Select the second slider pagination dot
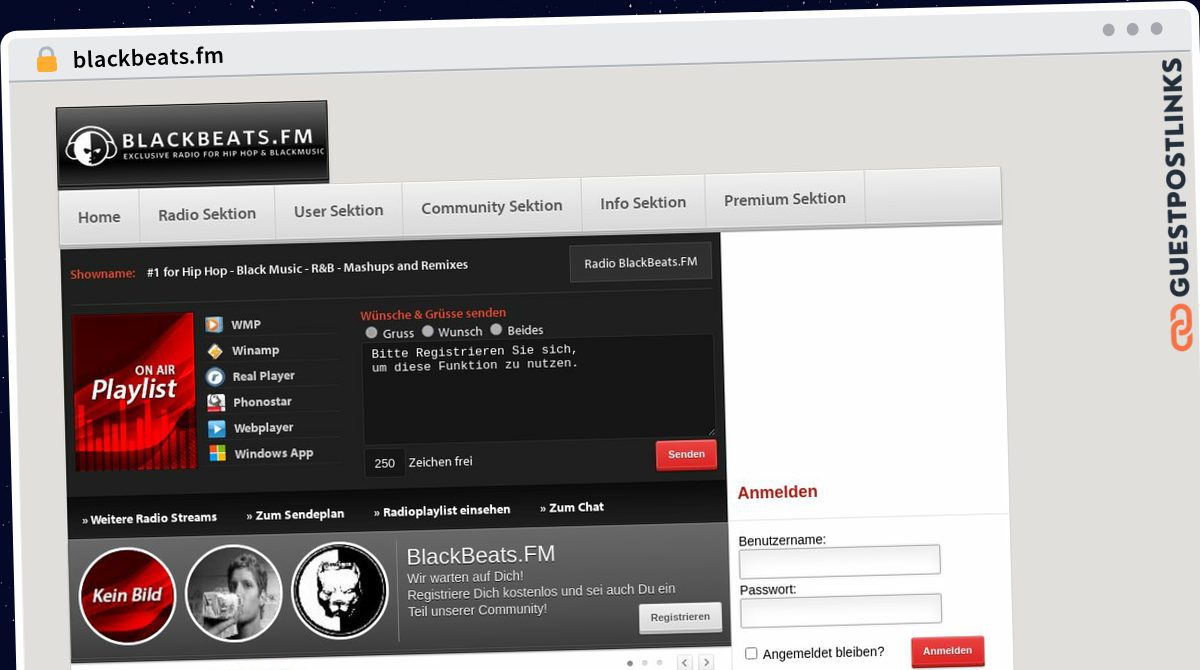Image resolution: width=1200 pixels, height=670 pixels. pos(645,663)
